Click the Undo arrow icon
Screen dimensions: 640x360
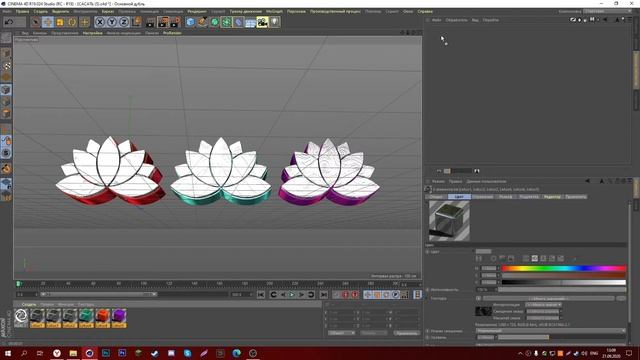9,22
